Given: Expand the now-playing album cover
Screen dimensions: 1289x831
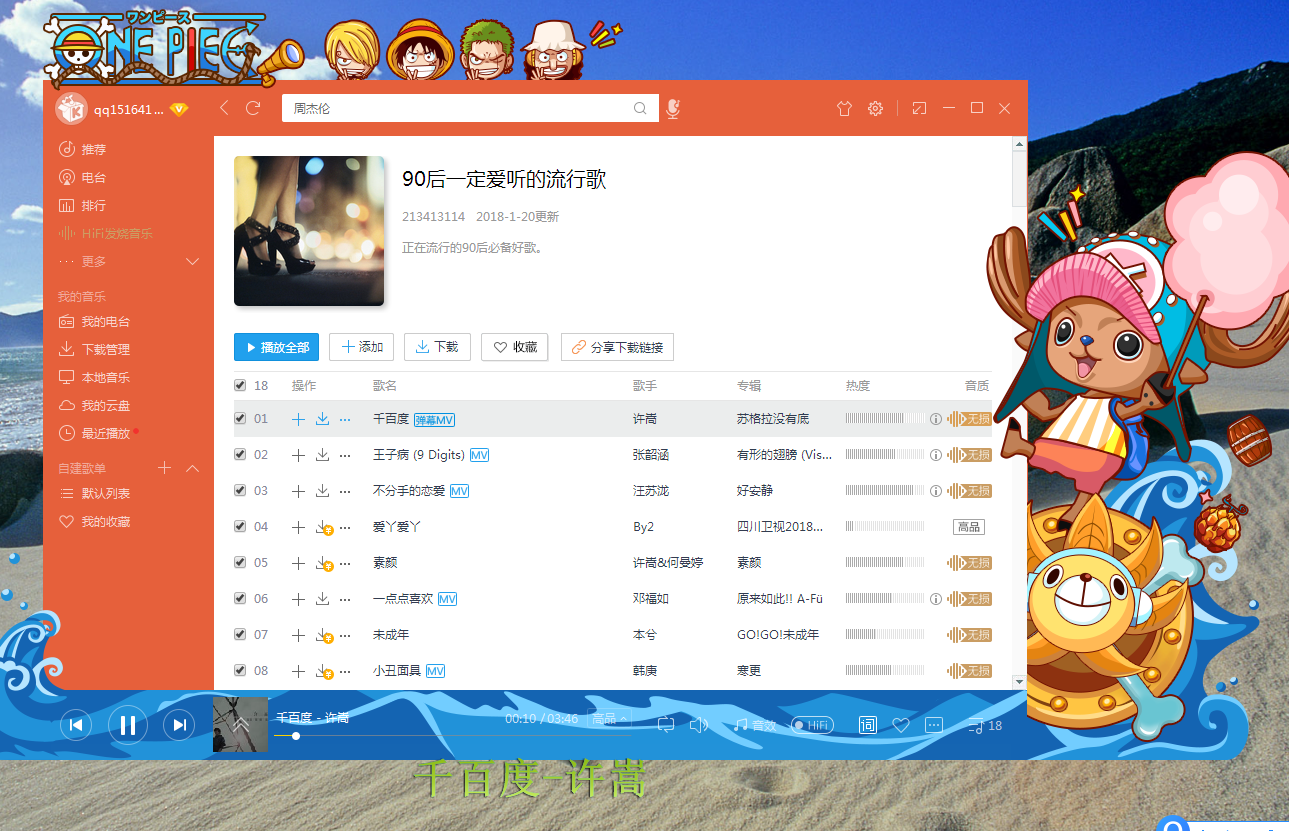Looking at the screenshot, I should [240, 724].
